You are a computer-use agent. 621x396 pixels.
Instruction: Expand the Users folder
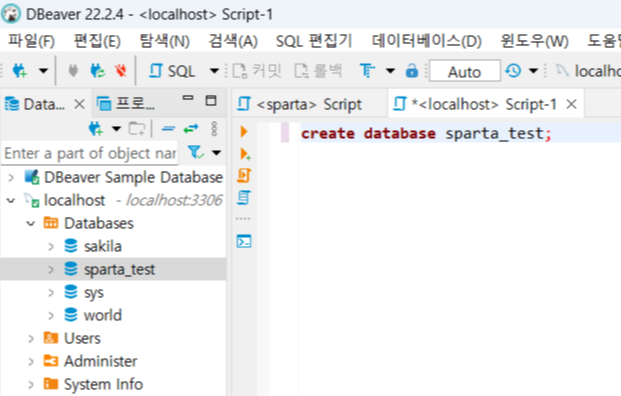[x=31, y=339]
